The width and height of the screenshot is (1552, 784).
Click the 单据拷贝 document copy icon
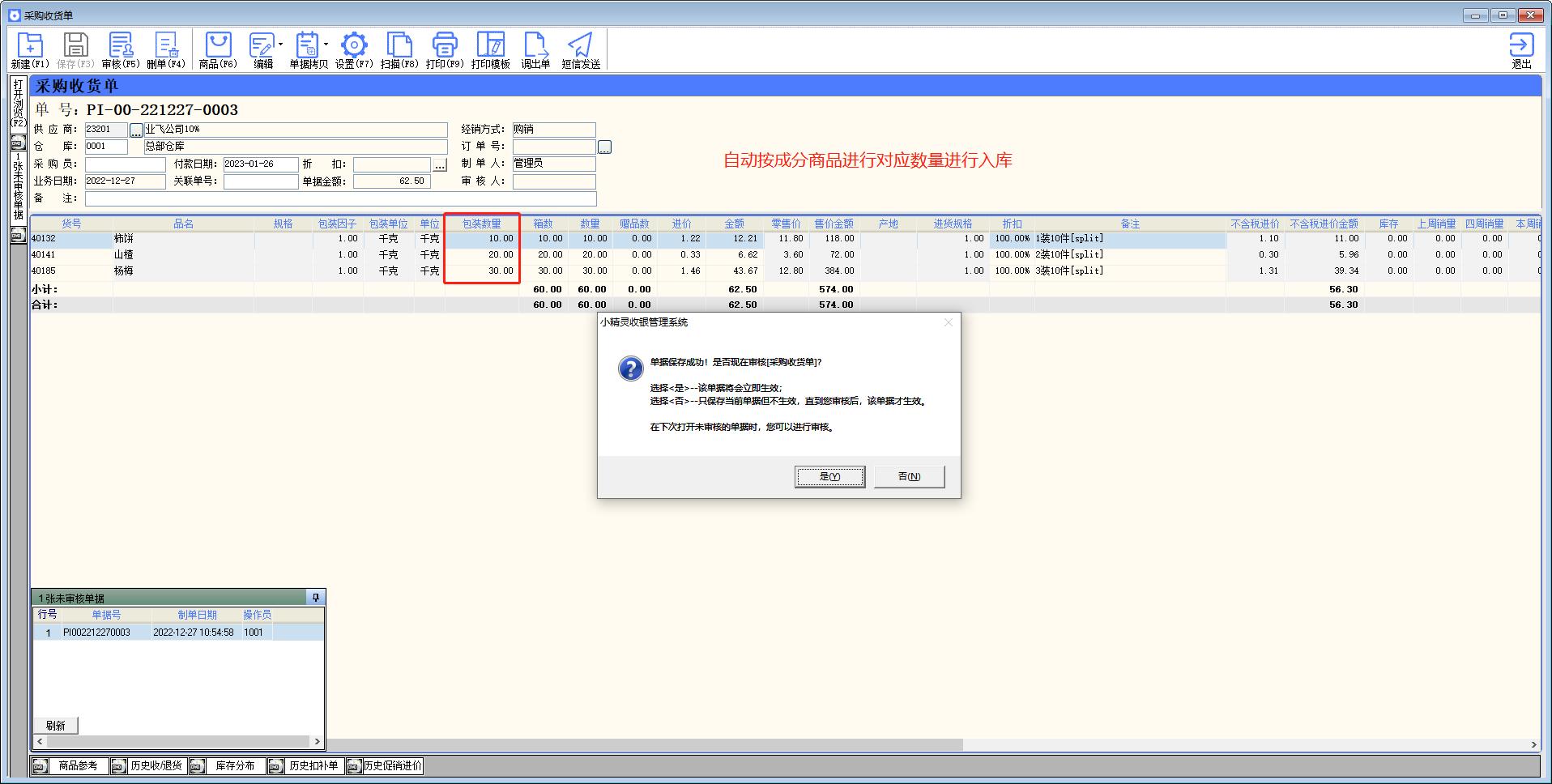tap(308, 50)
